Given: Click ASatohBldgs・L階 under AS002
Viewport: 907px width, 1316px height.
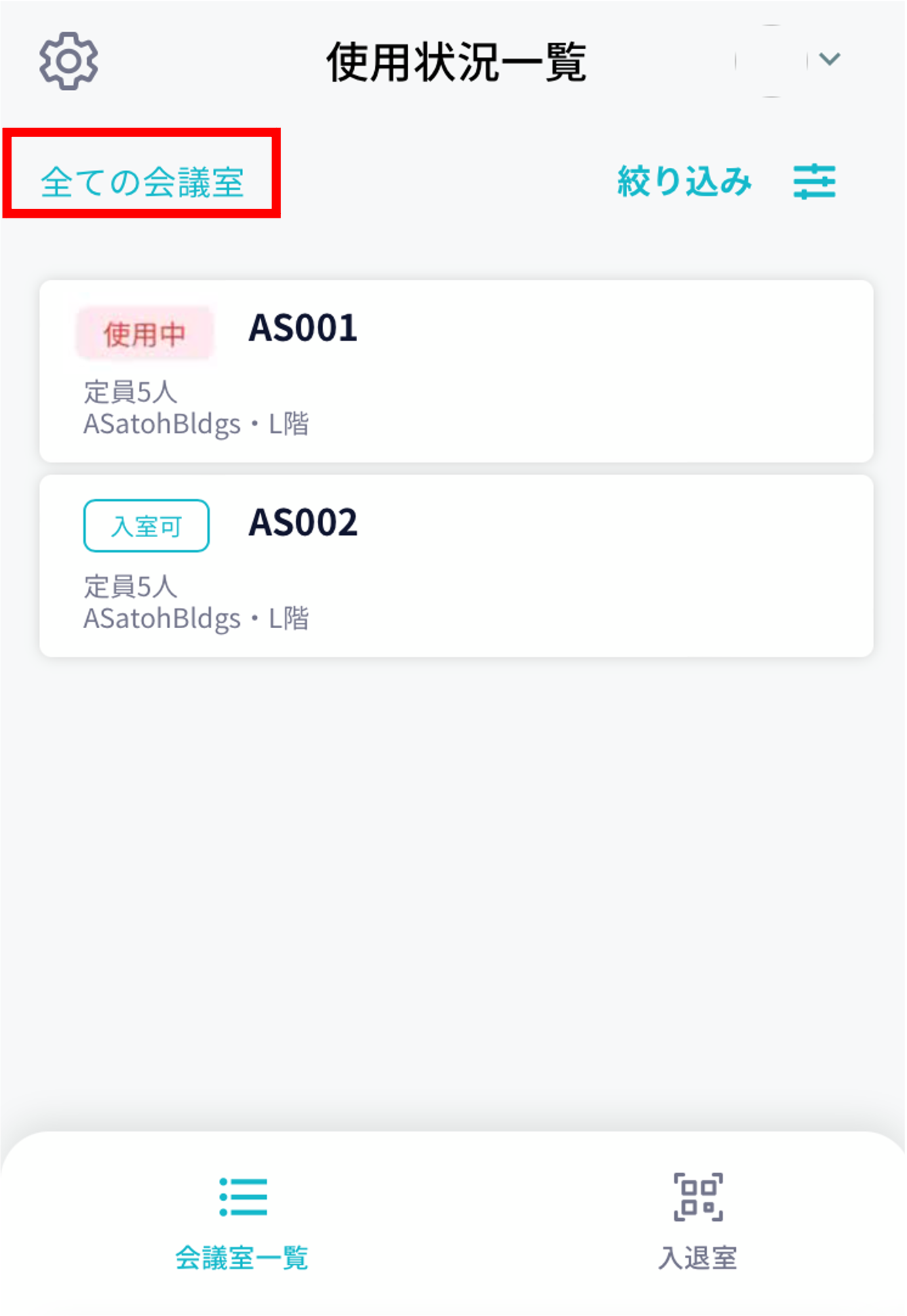Looking at the screenshot, I should (x=196, y=618).
